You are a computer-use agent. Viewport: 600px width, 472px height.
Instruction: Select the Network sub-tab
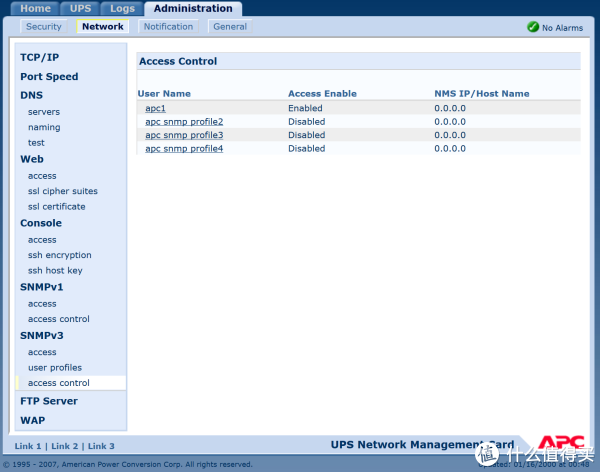pyautogui.click(x=103, y=26)
